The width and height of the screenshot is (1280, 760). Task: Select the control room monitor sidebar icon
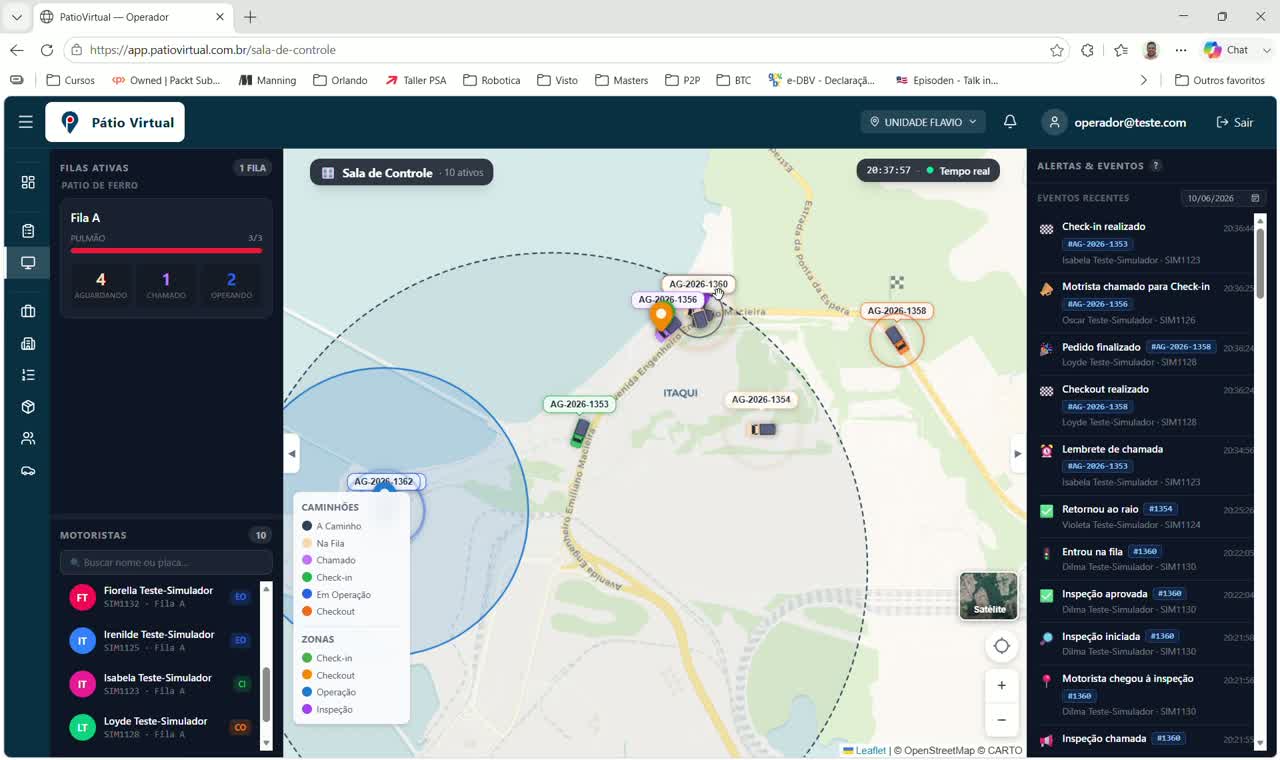28,263
